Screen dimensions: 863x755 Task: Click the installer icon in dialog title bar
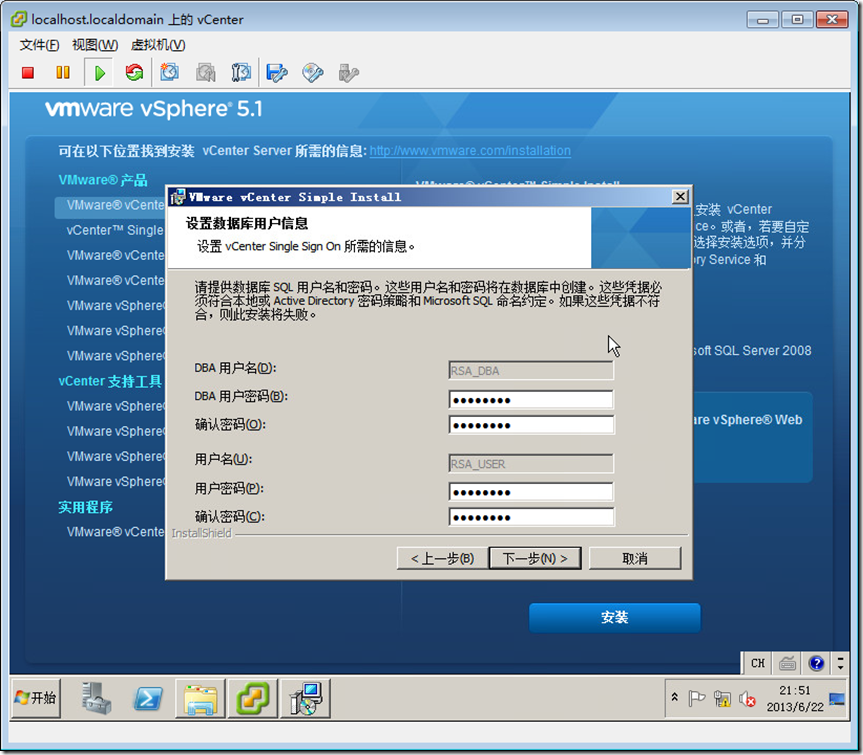tap(178, 196)
